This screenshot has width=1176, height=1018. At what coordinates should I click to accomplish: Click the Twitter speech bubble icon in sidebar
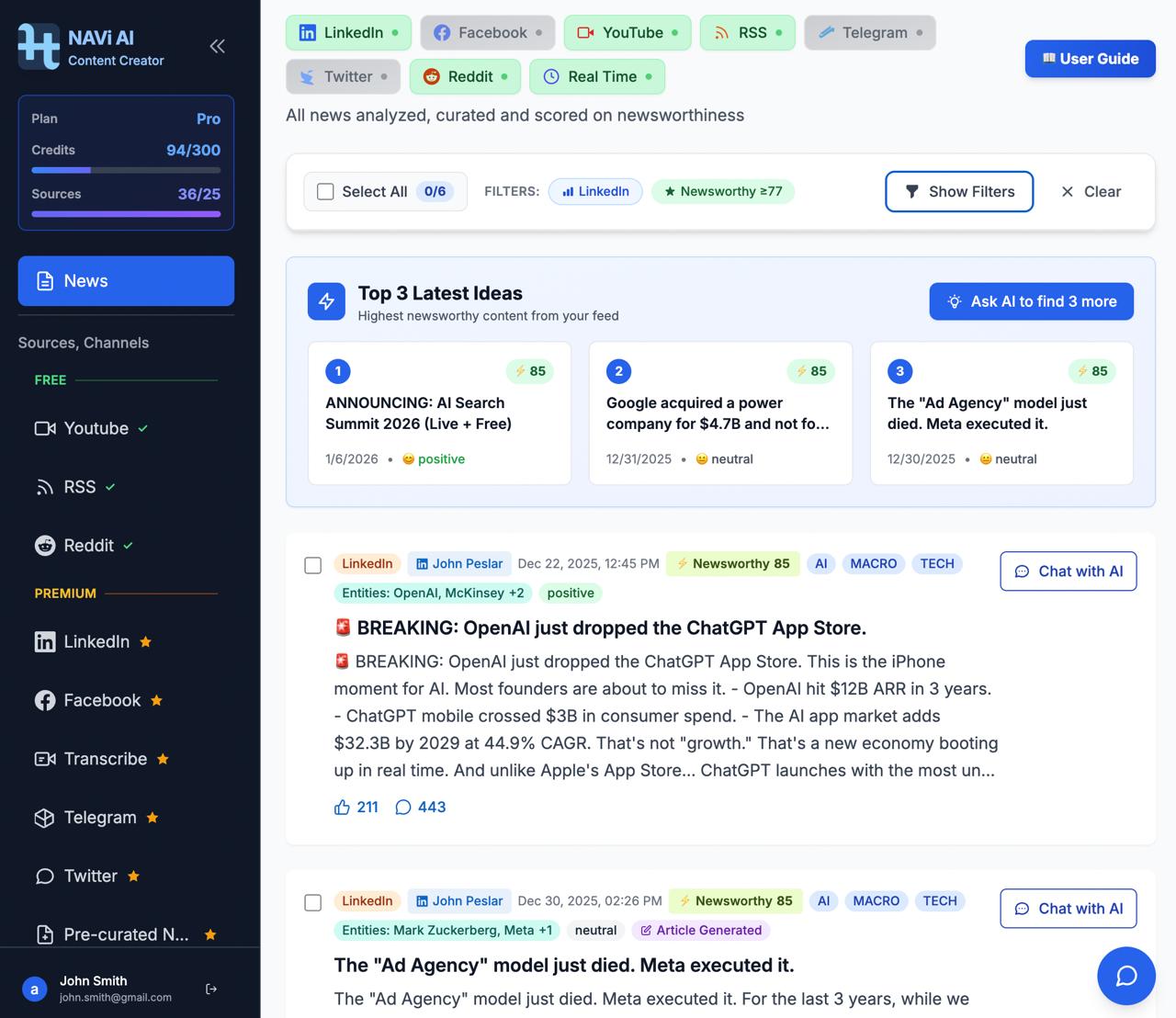coord(45,877)
